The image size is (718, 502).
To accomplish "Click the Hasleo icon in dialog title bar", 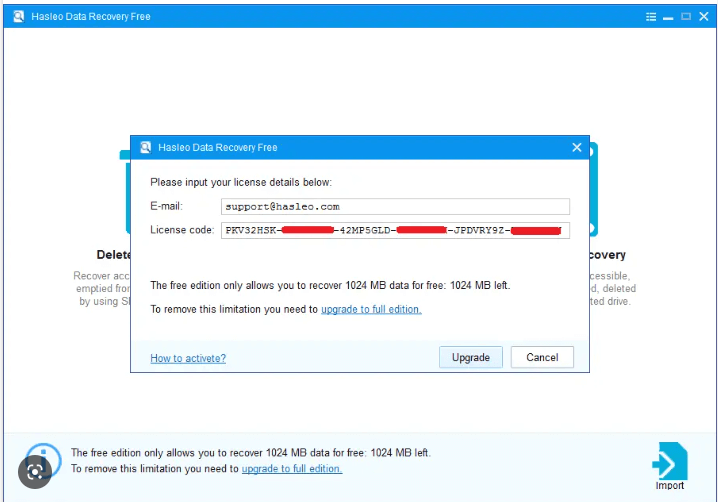I will click(x=145, y=147).
